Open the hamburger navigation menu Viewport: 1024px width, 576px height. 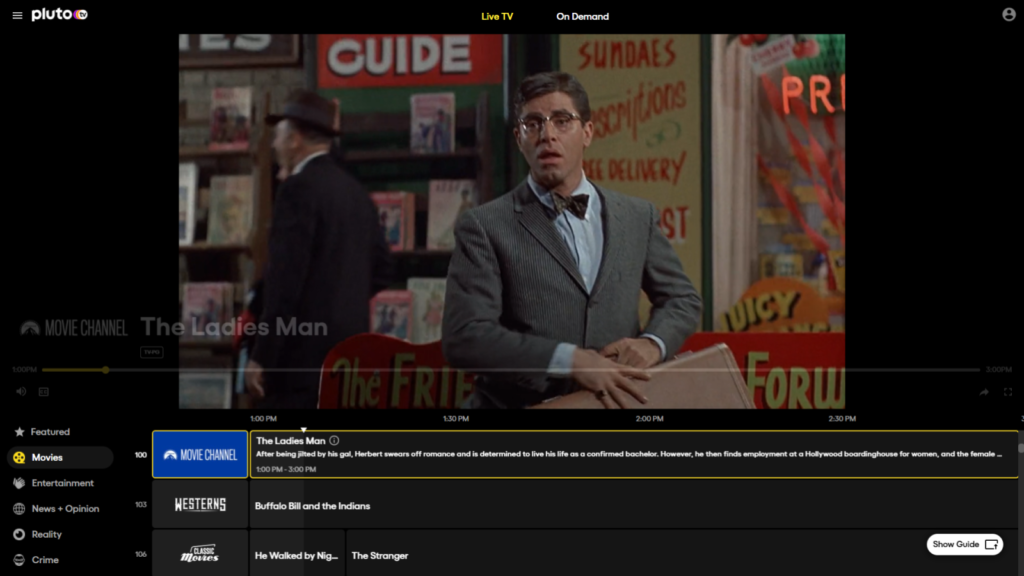point(18,16)
